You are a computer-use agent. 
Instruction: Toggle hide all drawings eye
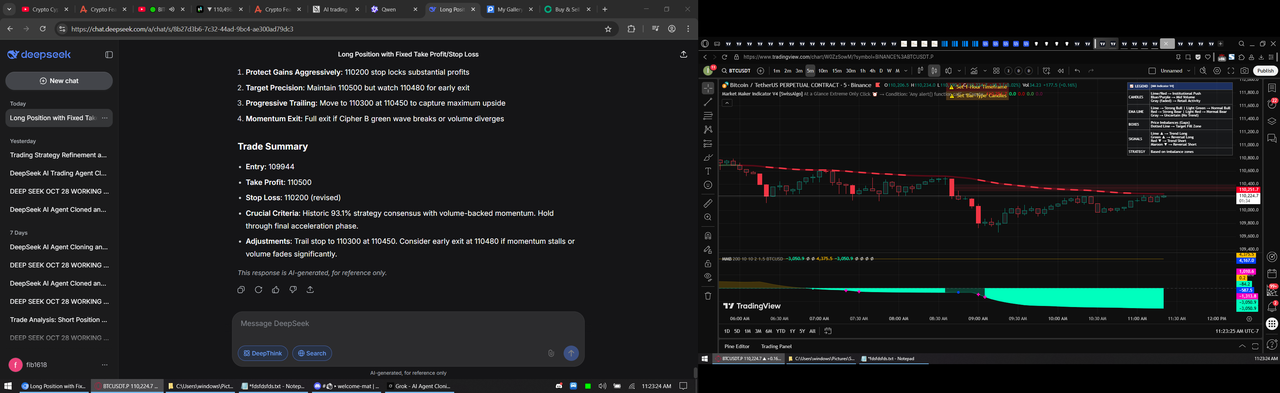point(708,277)
